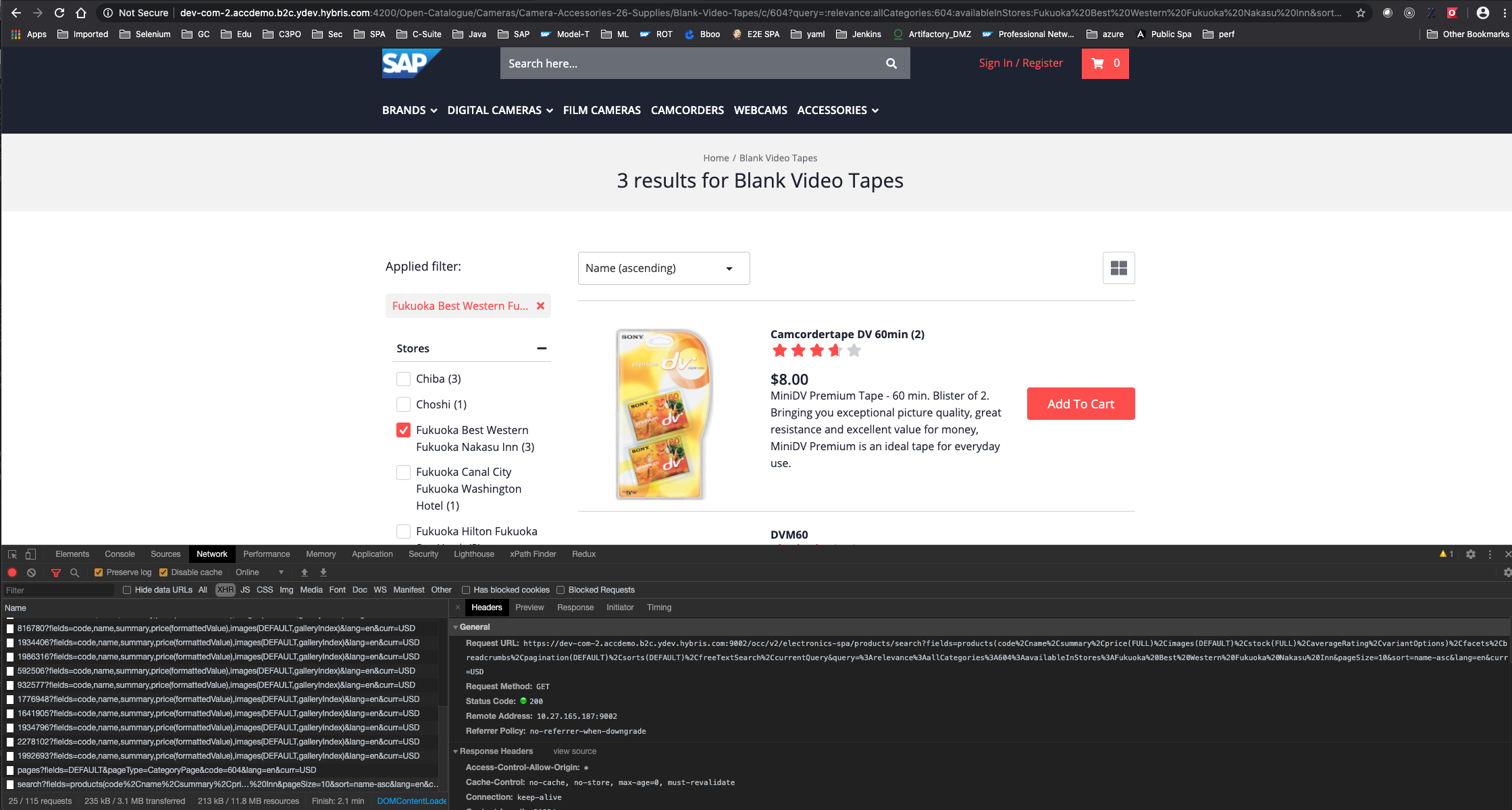The width and height of the screenshot is (1512, 810).
Task: Start recording network log (red record button)
Action: click(12, 572)
